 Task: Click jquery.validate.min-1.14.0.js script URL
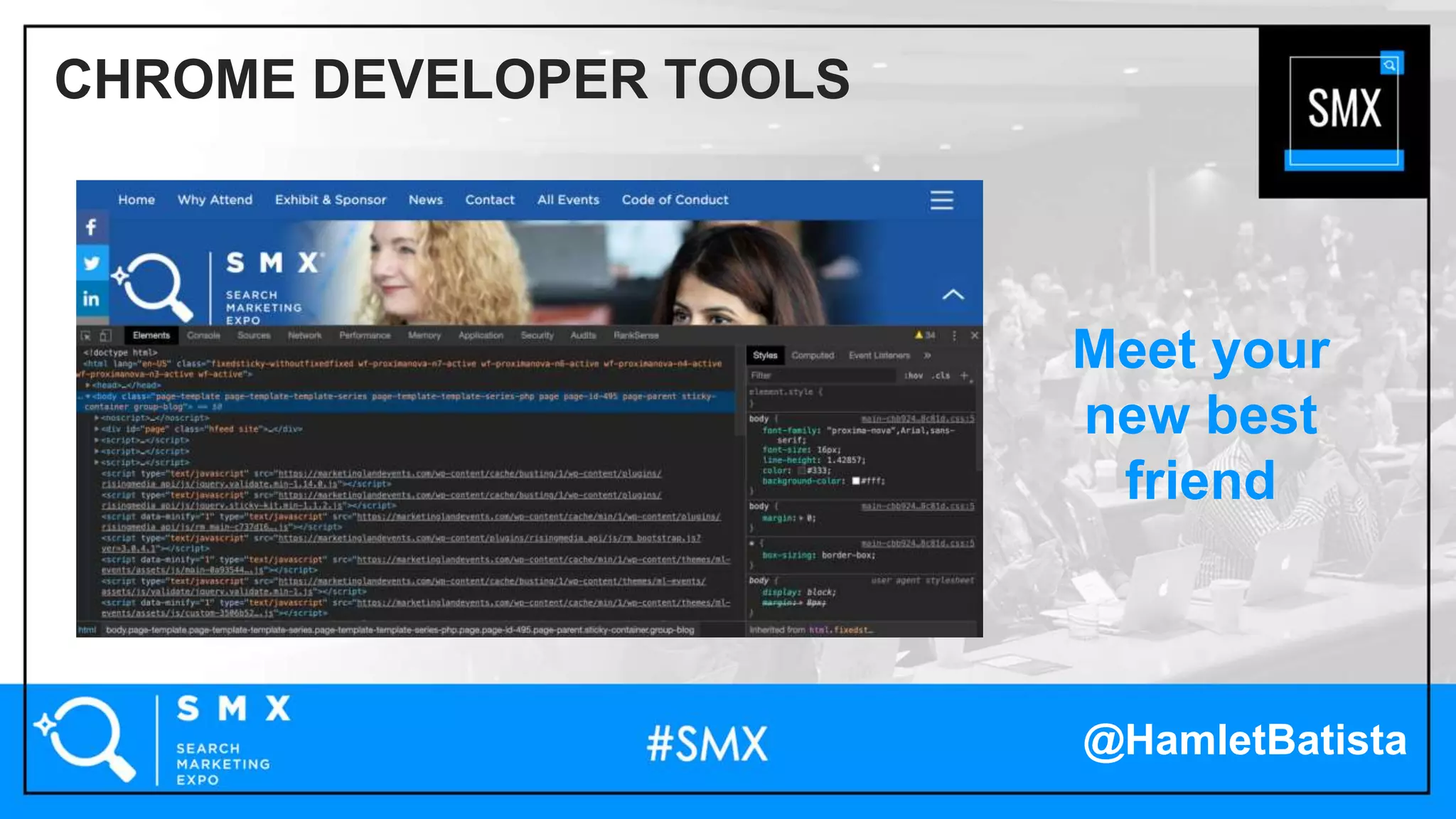(x=382, y=478)
